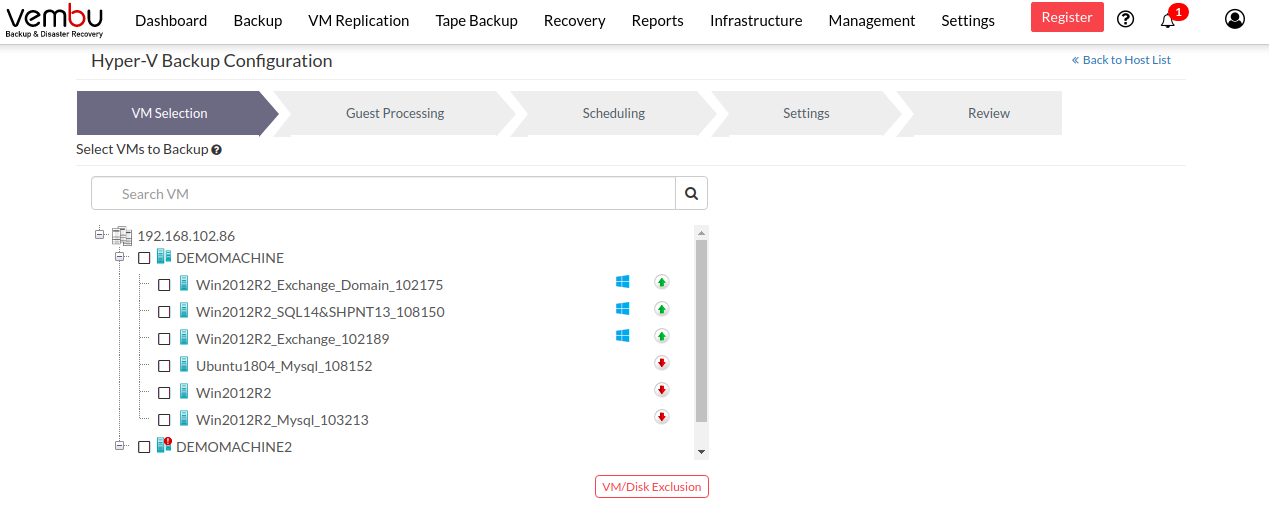1269x529 pixels.
Task: Click help icon beside Select VMs to Backup
Action: coord(217,150)
